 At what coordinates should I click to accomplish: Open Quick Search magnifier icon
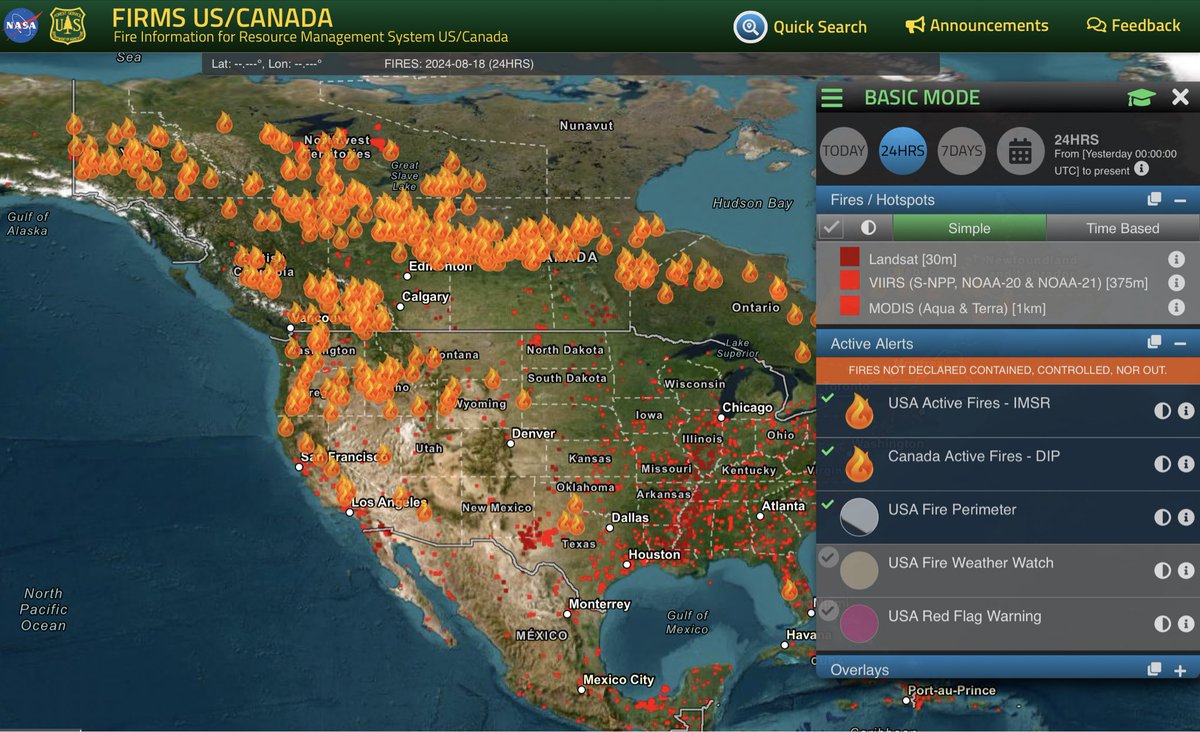[x=749, y=27]
